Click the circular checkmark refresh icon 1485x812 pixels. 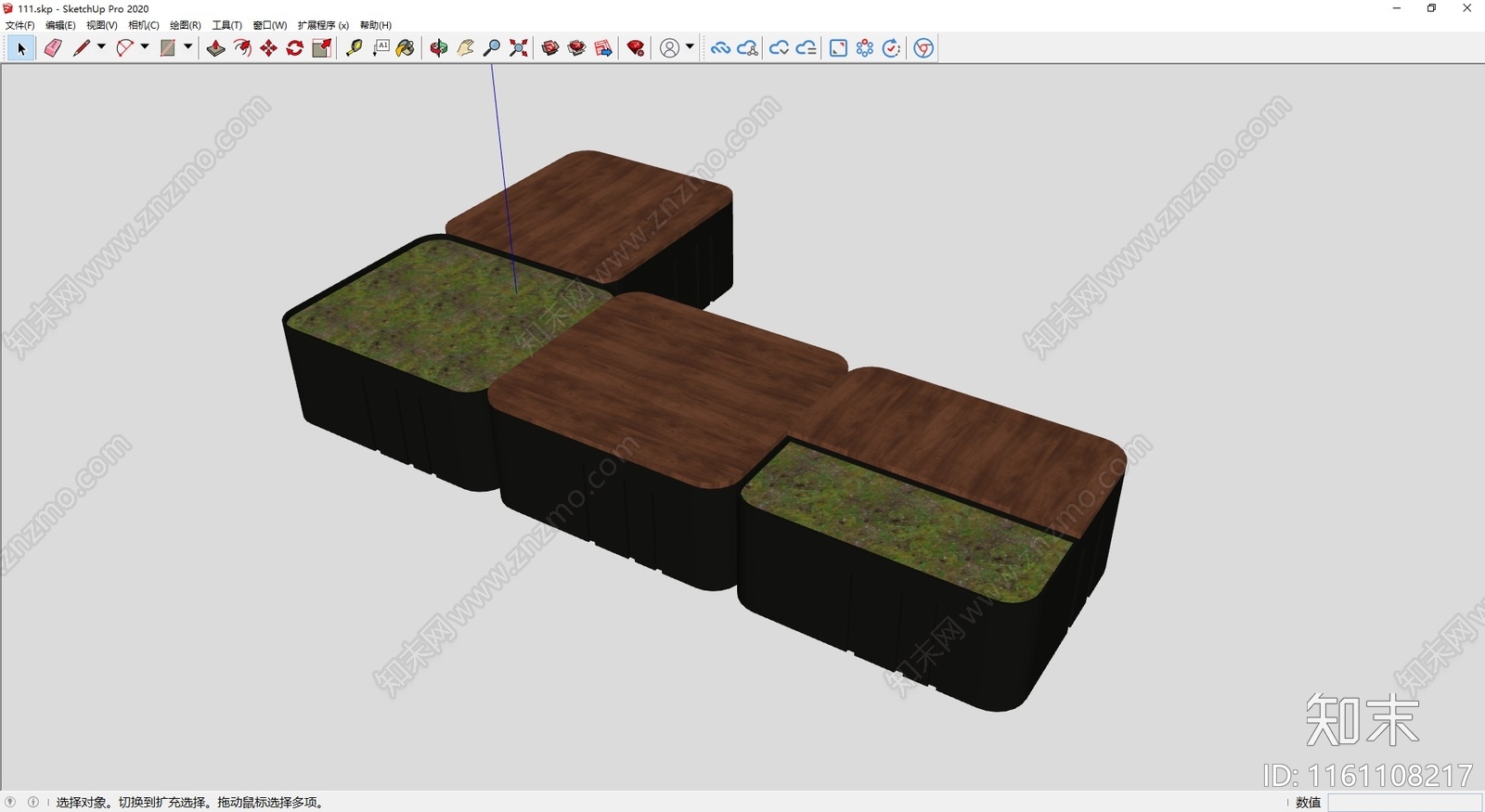click(891, 48)
